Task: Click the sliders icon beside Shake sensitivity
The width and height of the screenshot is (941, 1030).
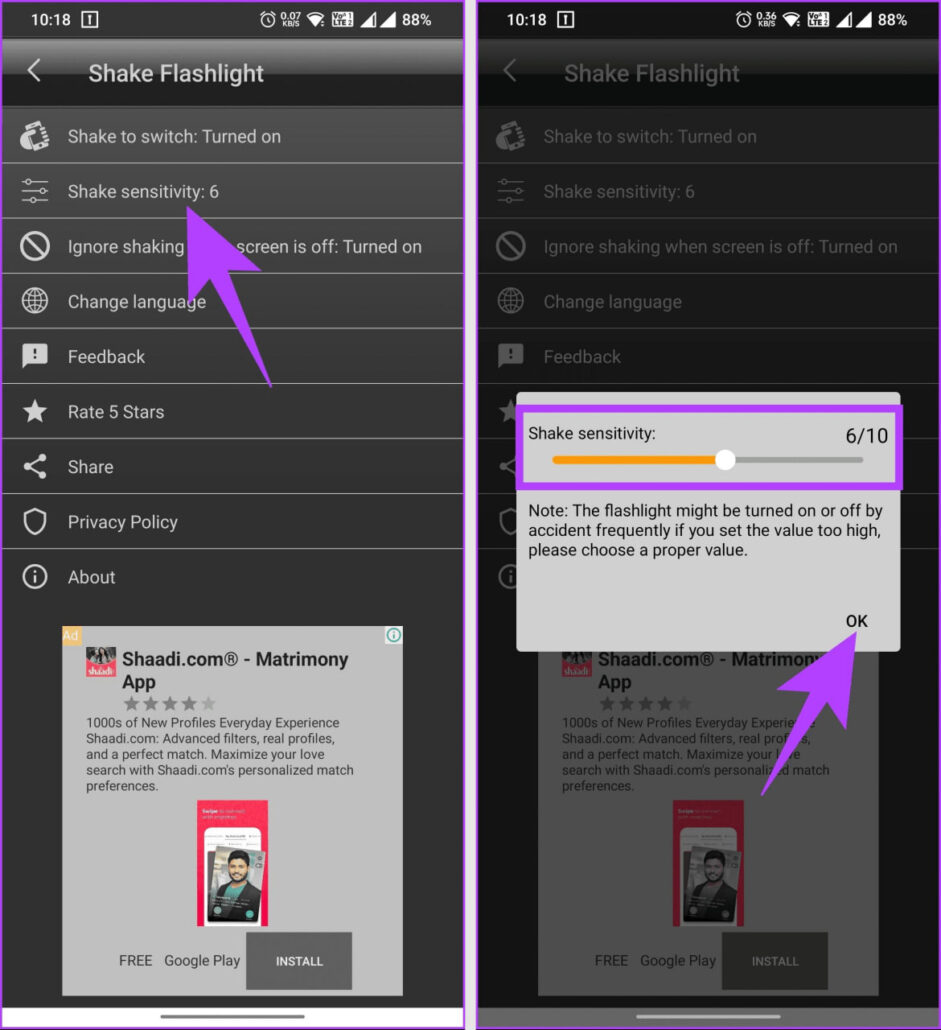Action: pyautogui.click(x=35, y=191)
